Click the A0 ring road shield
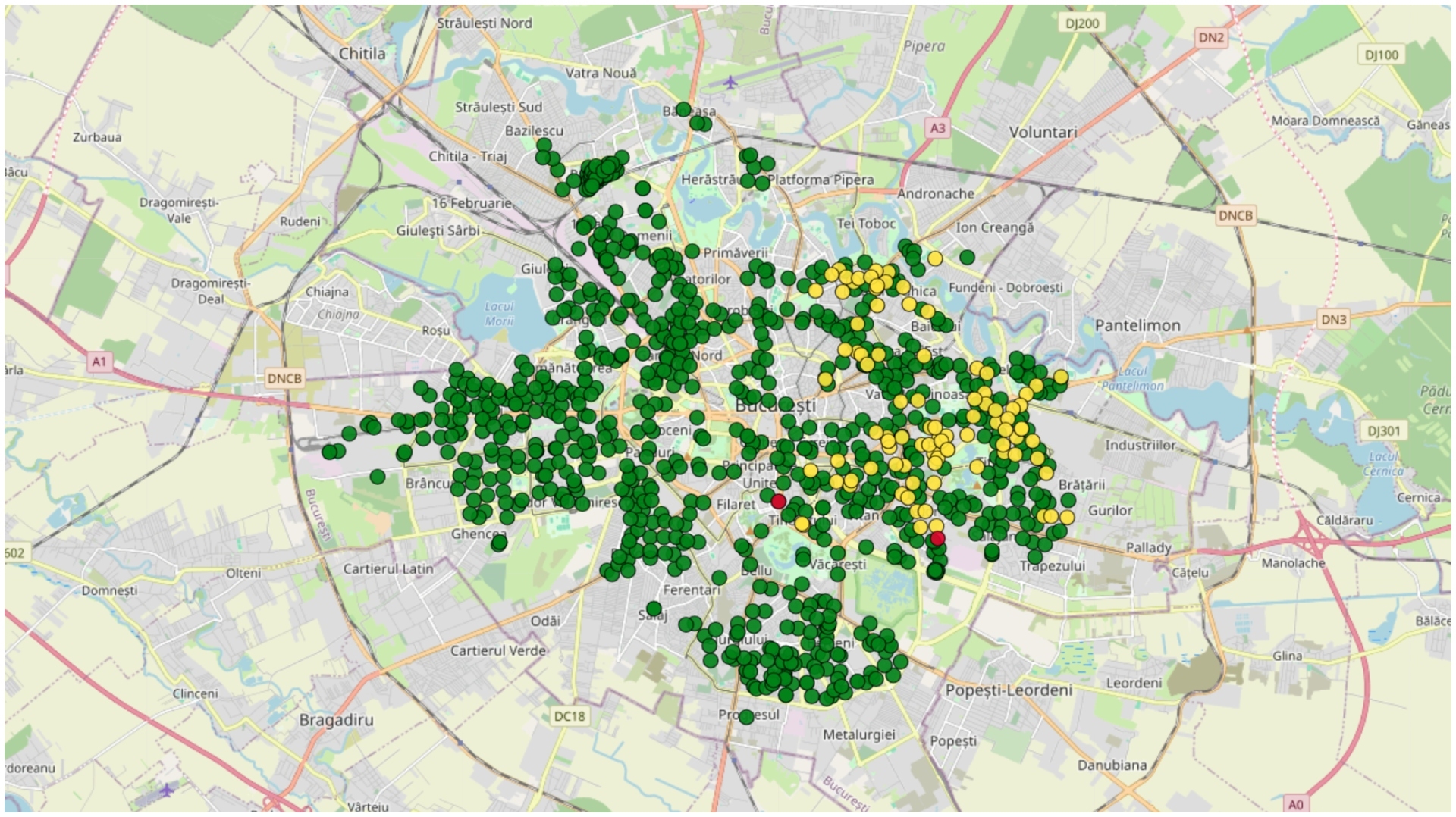Viewport: 1456px width, 817px height. click(x=1296, y=803)
